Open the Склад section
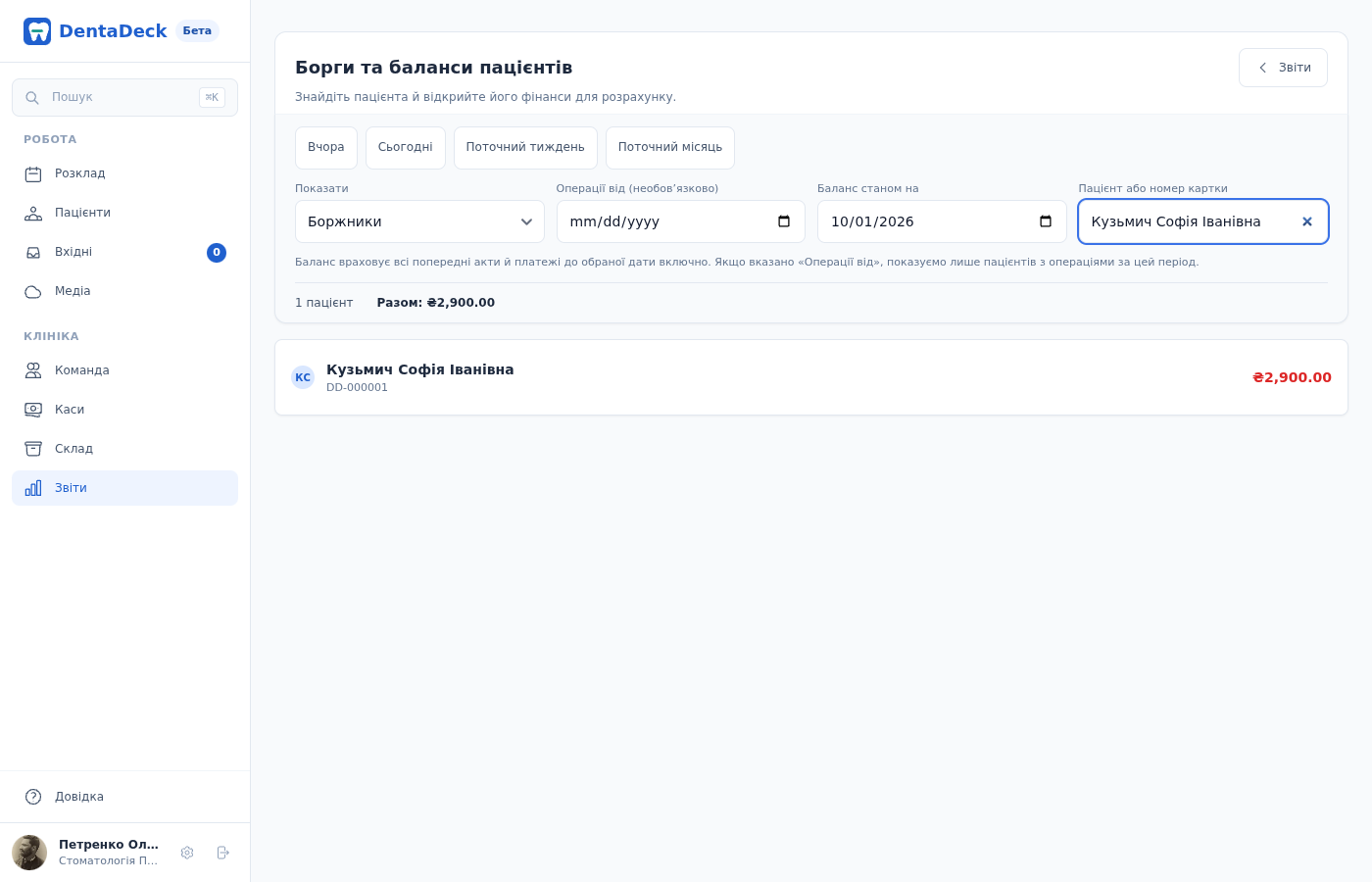This screenshot has height=882, width=1372. [124, 449]
